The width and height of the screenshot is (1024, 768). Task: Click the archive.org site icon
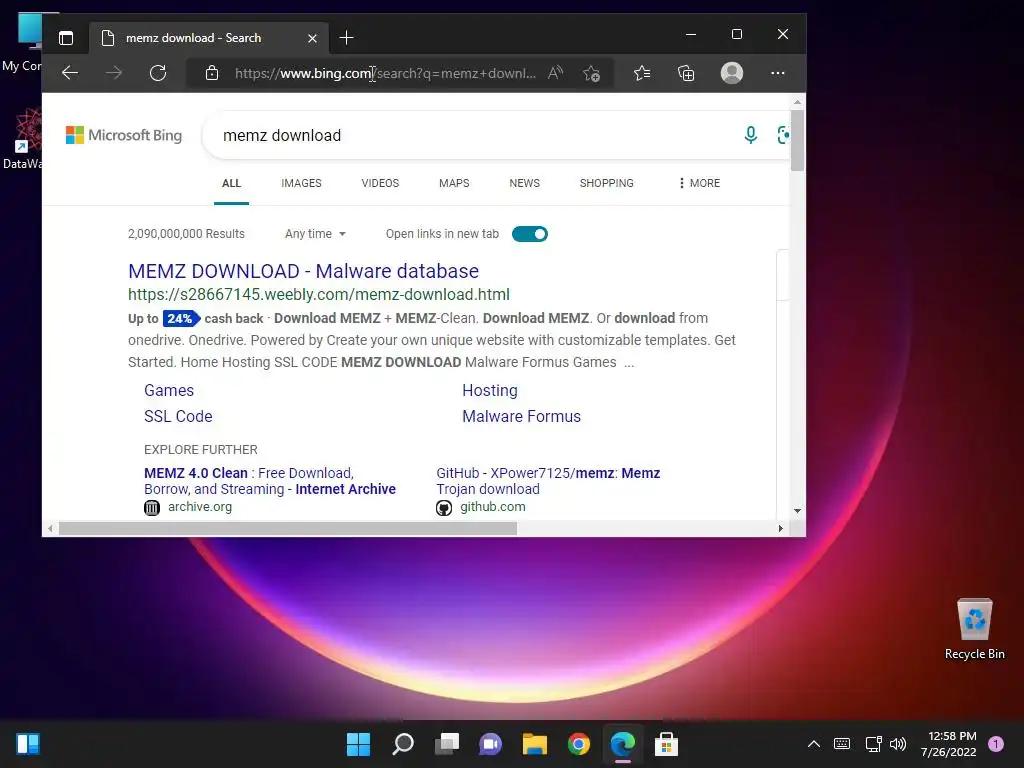[152, 507]
